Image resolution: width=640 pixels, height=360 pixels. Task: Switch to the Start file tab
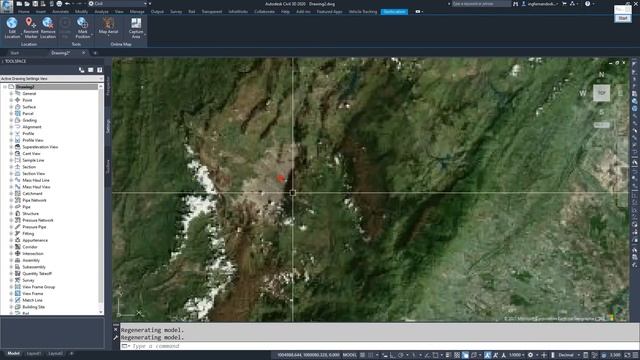click(x=15, y=53)
